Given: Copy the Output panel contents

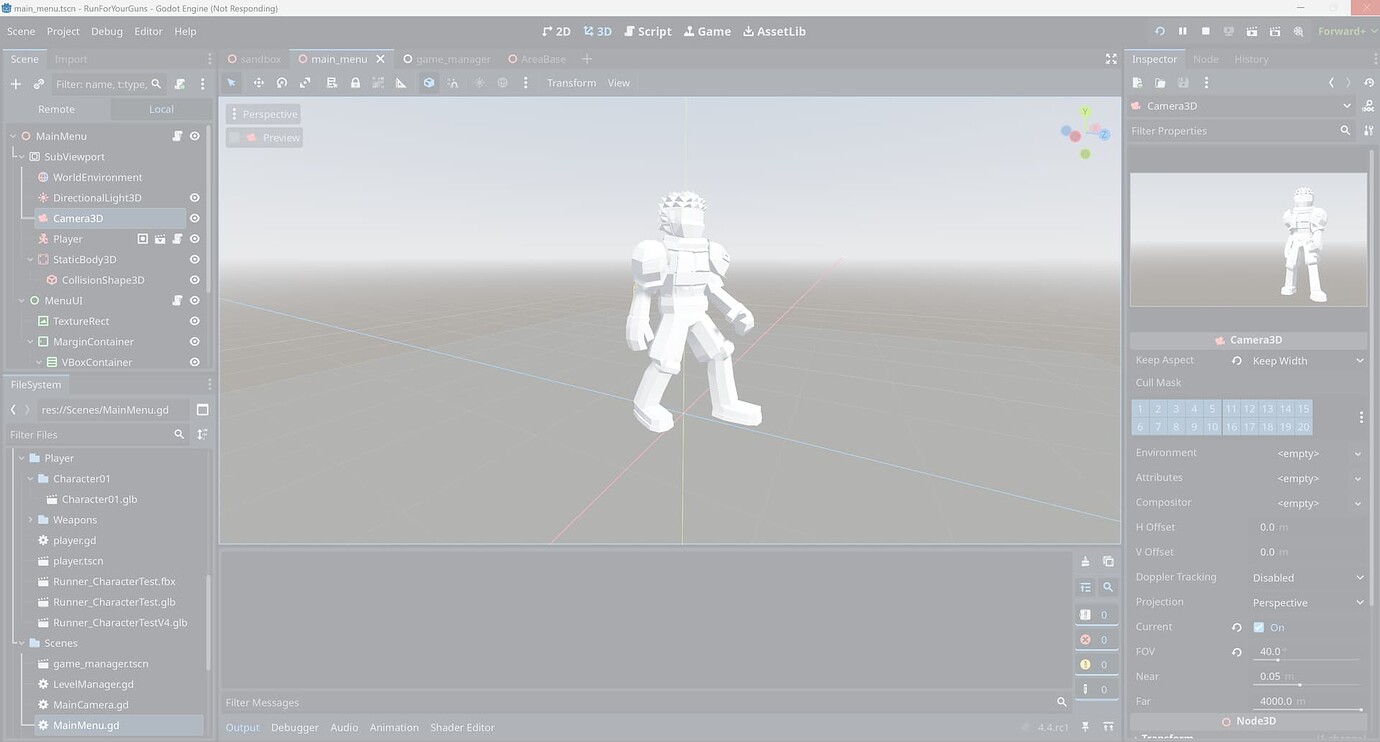Looking at the screenshot, I should pyautogui.click(x=1108, y=561).
